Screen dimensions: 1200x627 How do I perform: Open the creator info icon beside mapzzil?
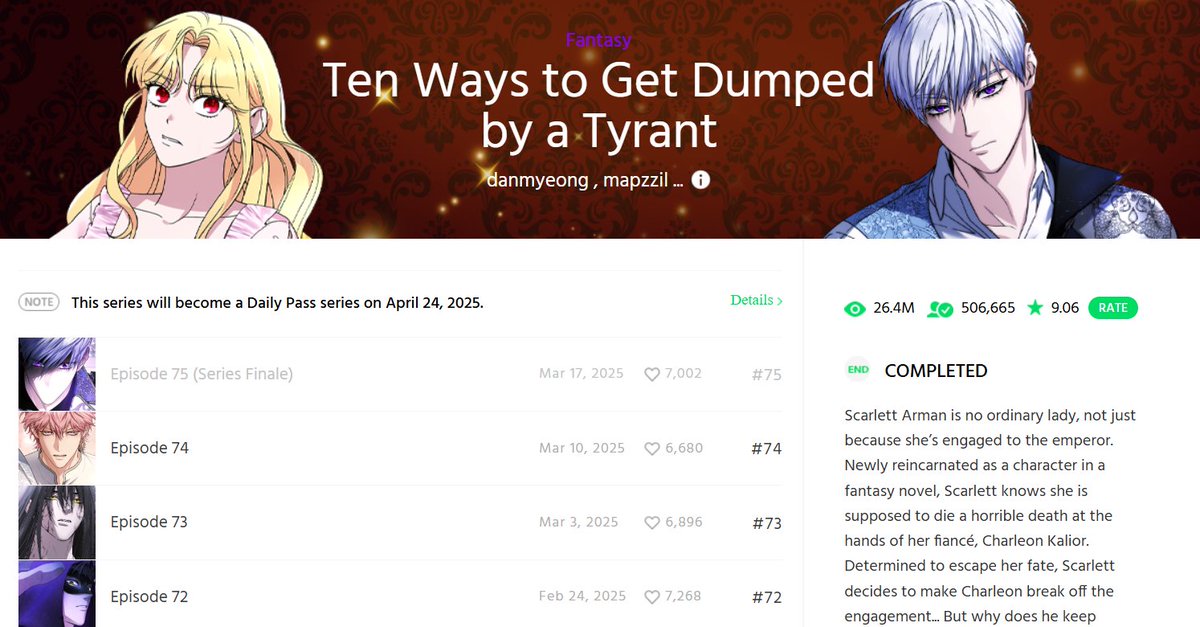coord(701,180)
